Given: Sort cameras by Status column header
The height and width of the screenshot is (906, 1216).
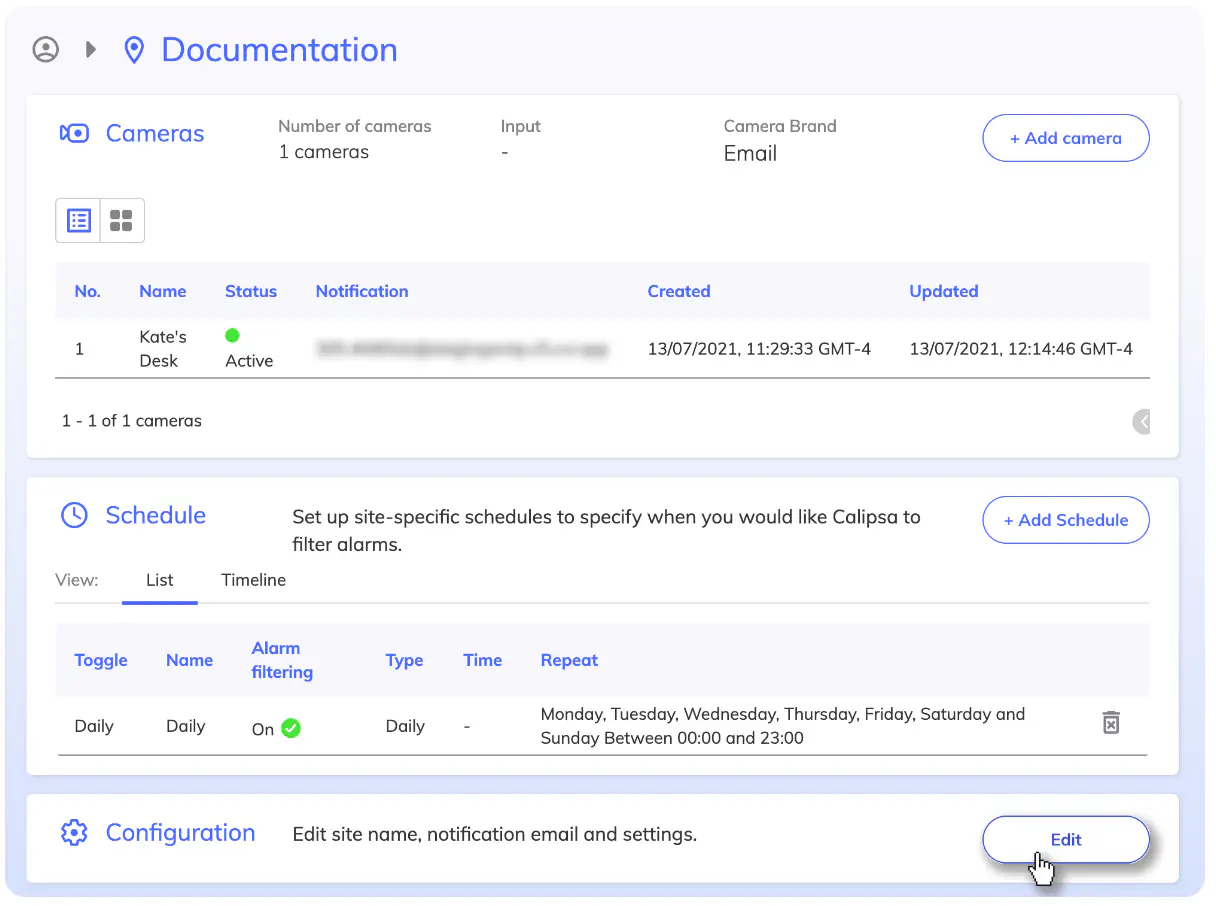Looking at the screenshot, I should coord(251,291).
